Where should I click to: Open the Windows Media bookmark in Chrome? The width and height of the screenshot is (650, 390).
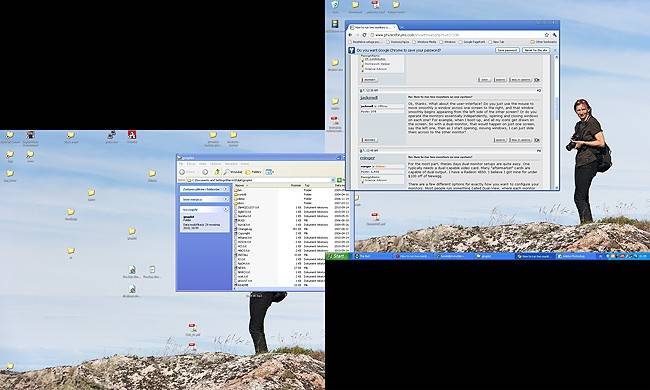point(424,42)
